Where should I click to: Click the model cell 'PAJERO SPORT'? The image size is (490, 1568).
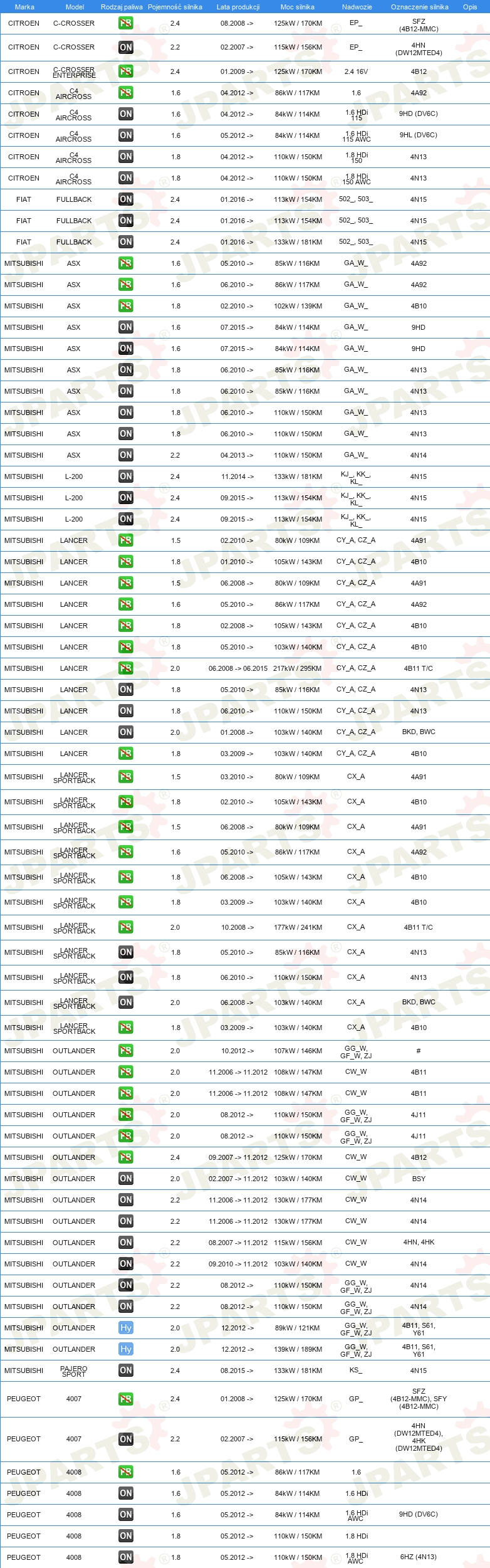[x=74, y=1371]
